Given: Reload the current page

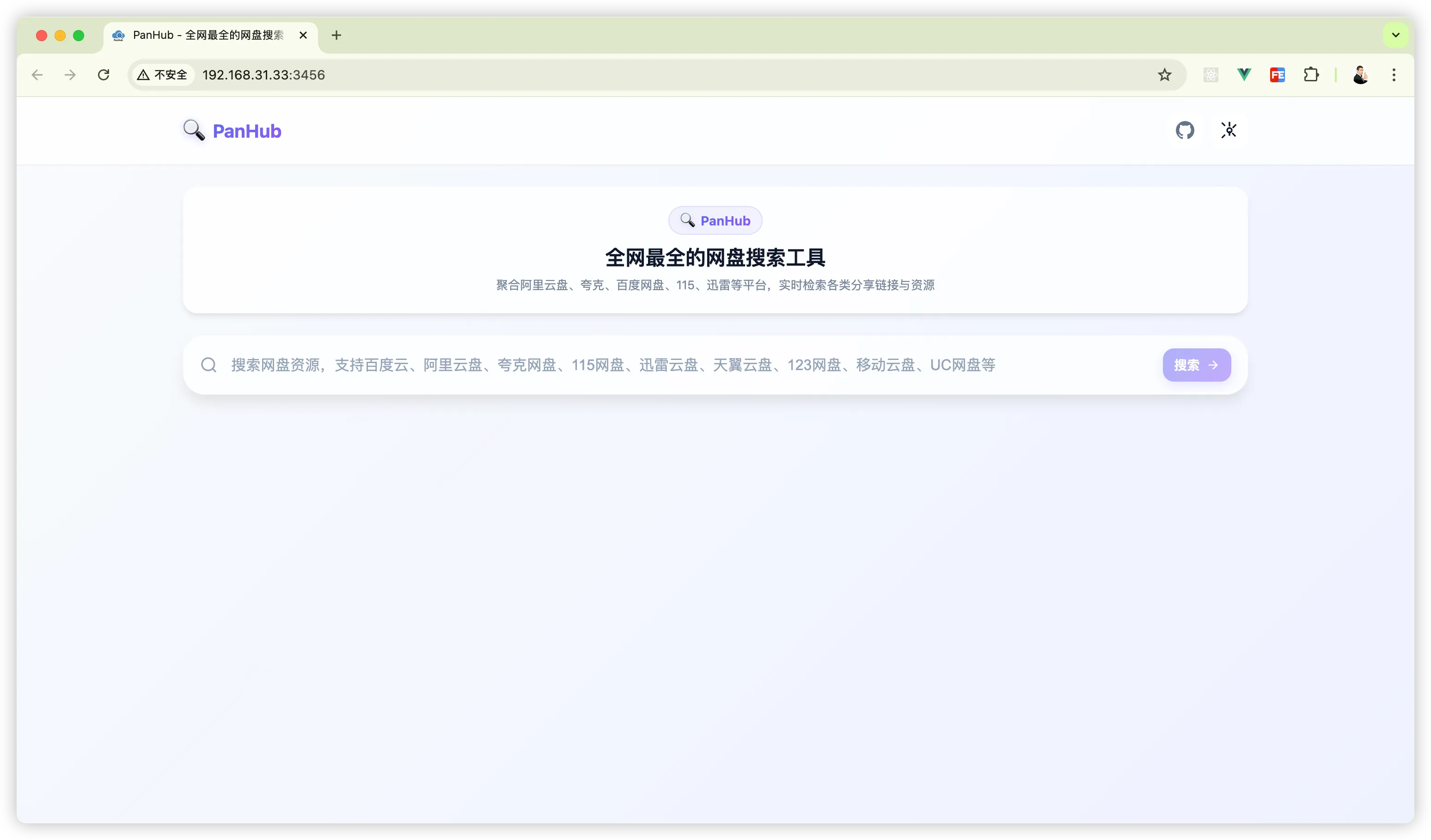Looking at the screenshot, I should click(x=104, y=75).
